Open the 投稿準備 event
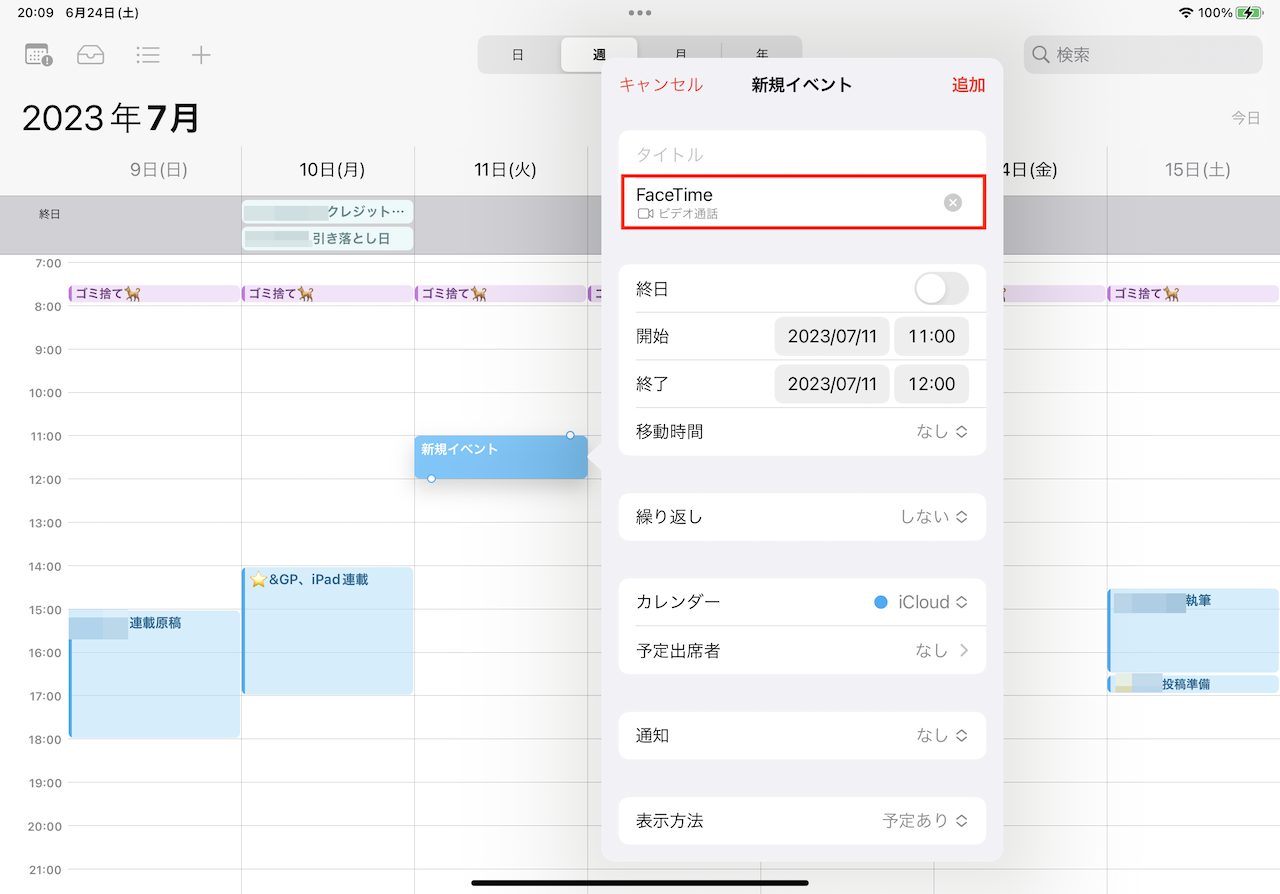1280x894 pixels. pyautogui.click(x=1193, y=684)
